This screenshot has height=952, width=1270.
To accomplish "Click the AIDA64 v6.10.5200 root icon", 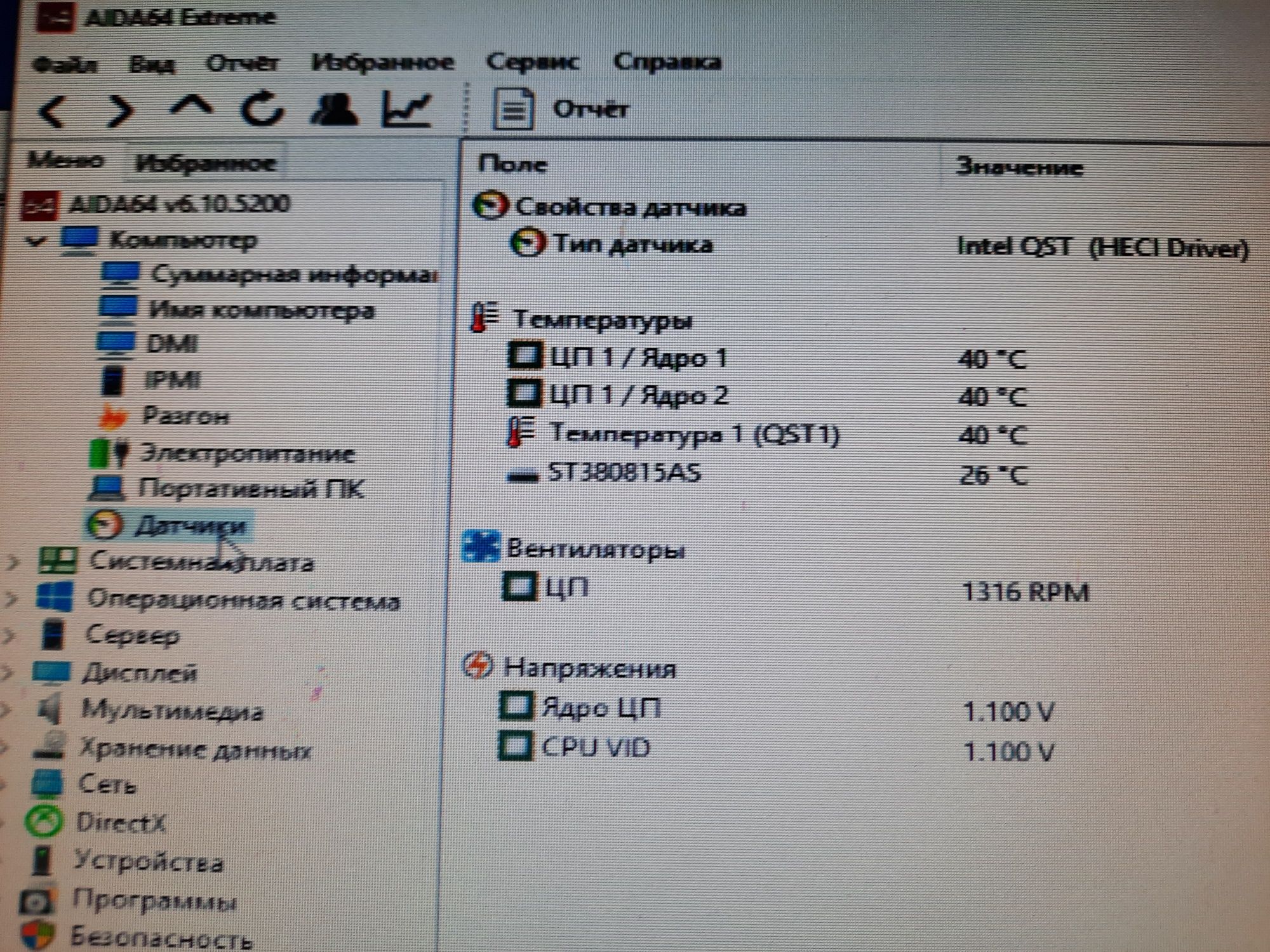I will click(x=40, y=206).
